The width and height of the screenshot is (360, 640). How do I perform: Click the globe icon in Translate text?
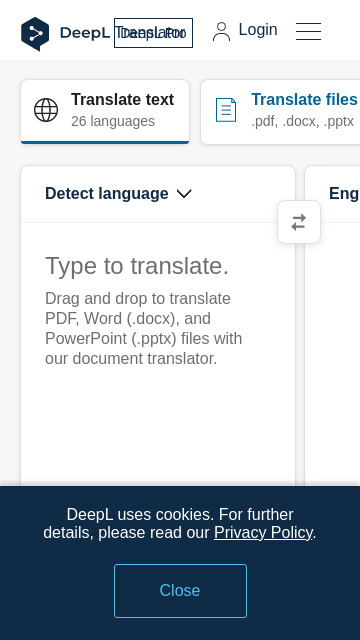tap(46, 110)
